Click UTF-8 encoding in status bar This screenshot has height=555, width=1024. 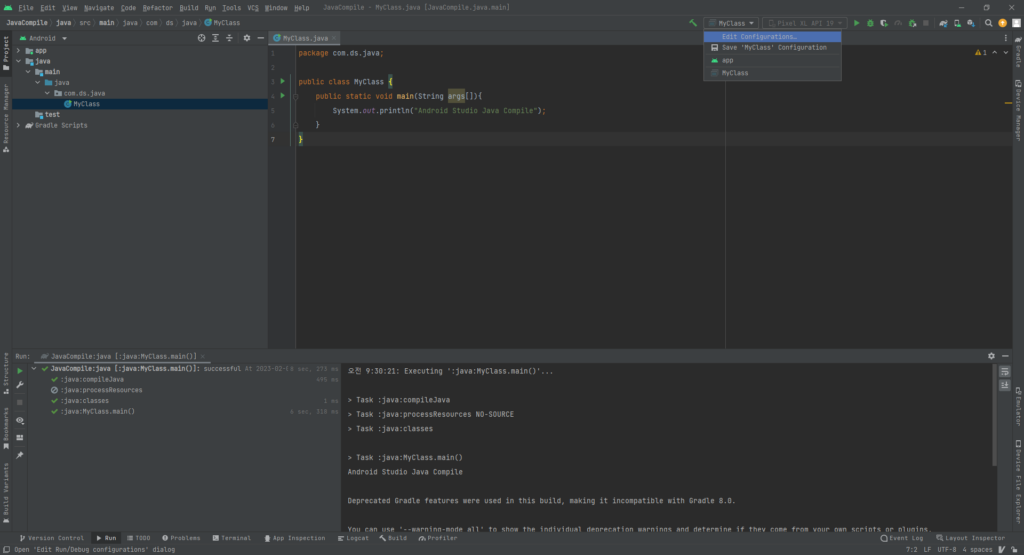coord(947,550)
